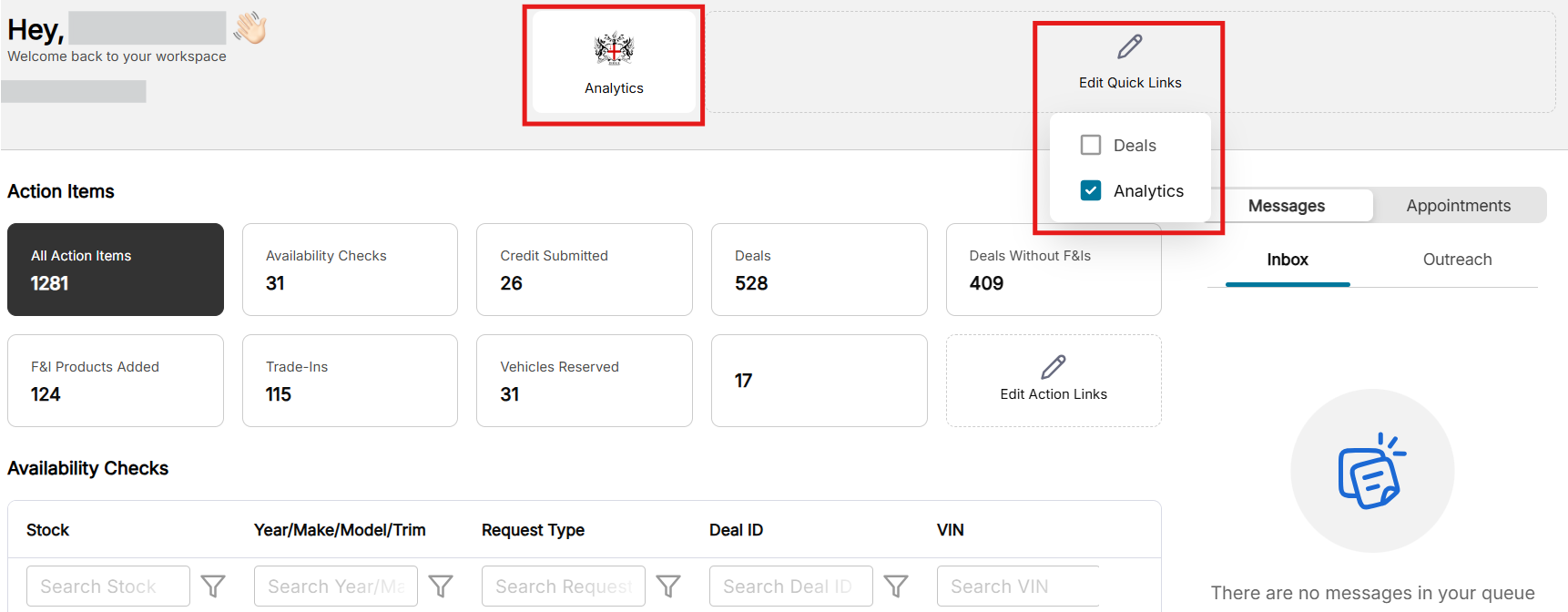Select the Deals Without F&Is card

(x=1053, y=270)
